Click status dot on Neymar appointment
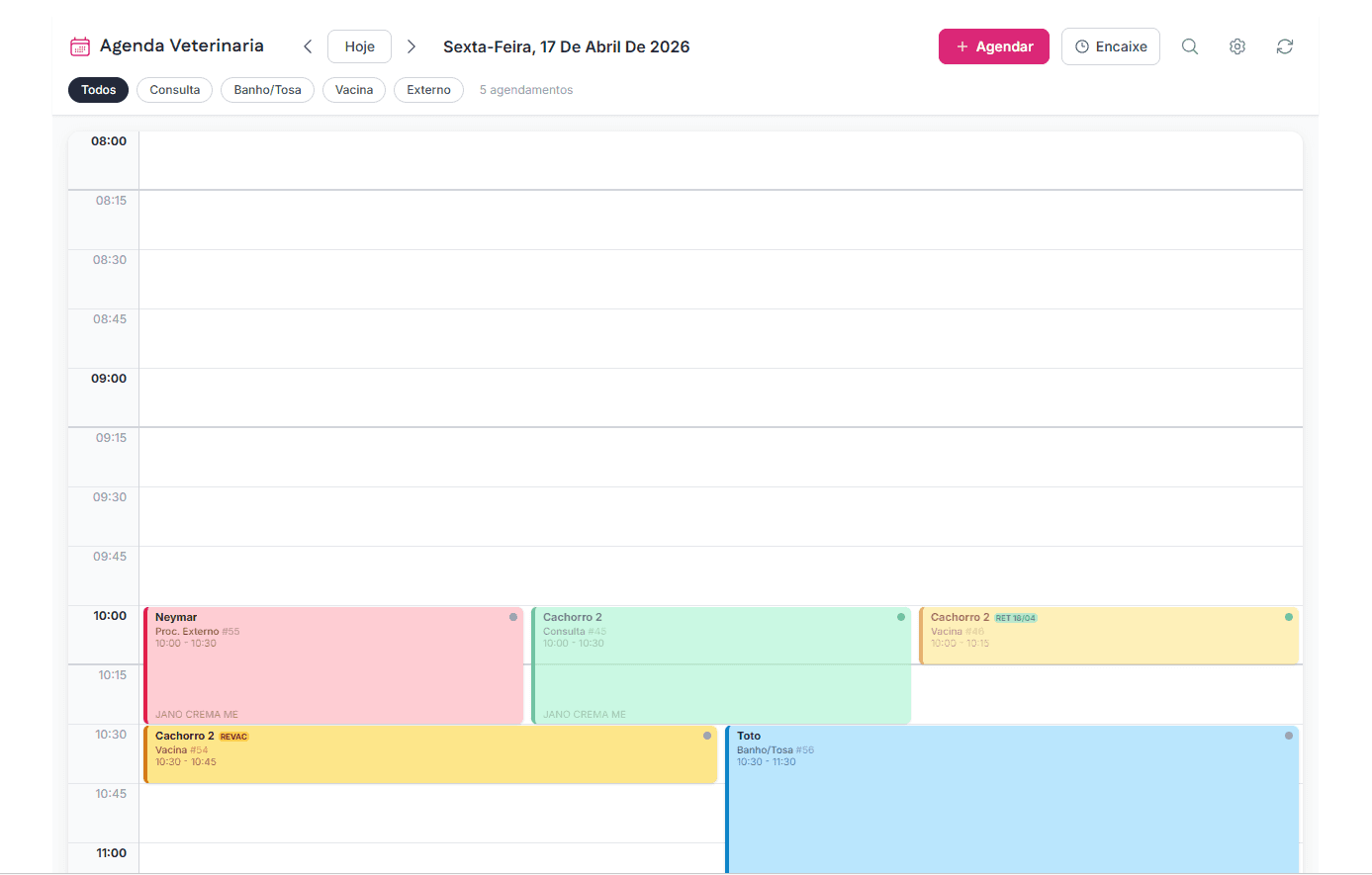Image resolution: width=1372 pixels, height=875 pixels. (x=513, y=617)
